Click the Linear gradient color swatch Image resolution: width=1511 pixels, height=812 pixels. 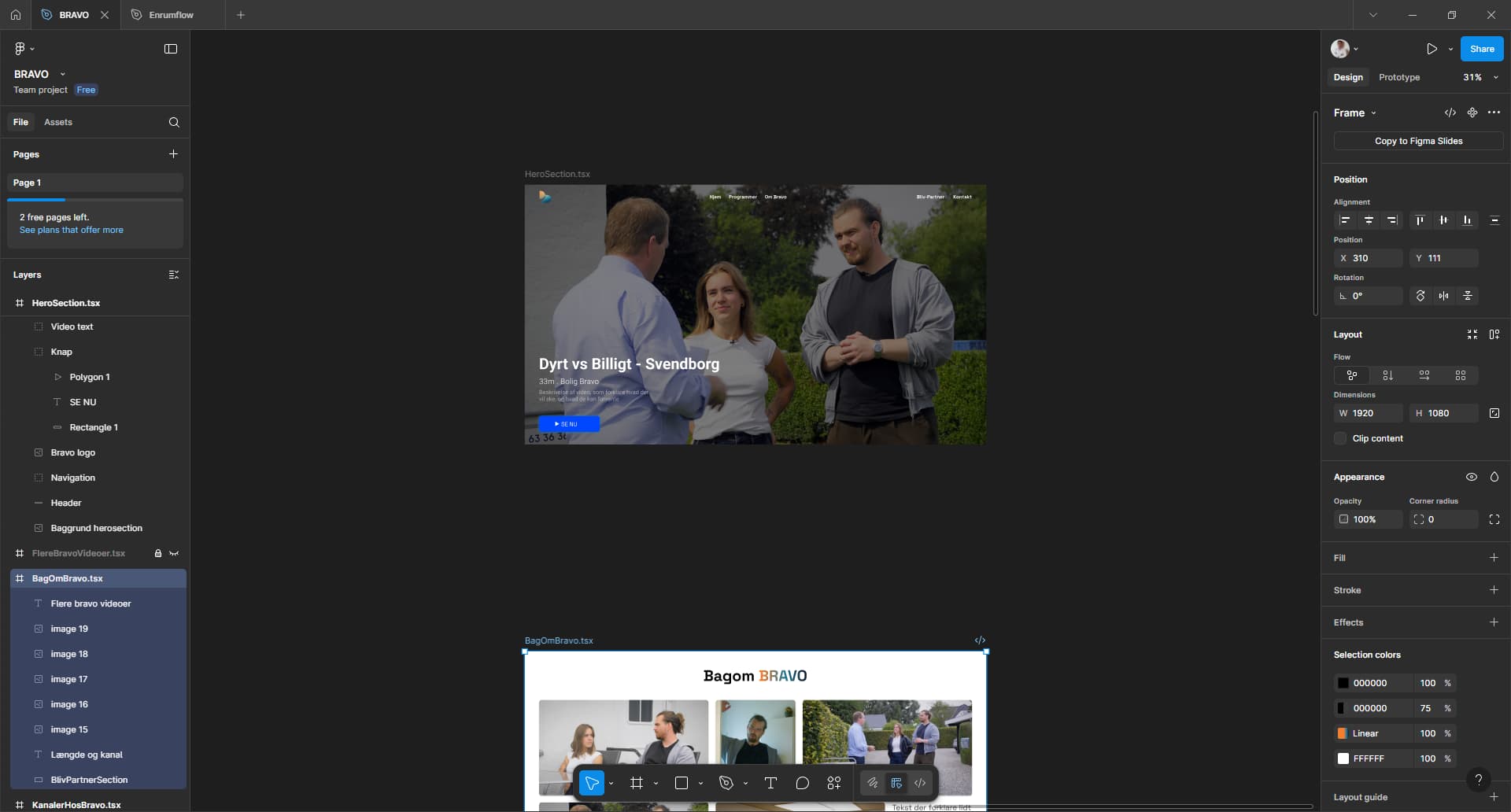pos(1343,733)
